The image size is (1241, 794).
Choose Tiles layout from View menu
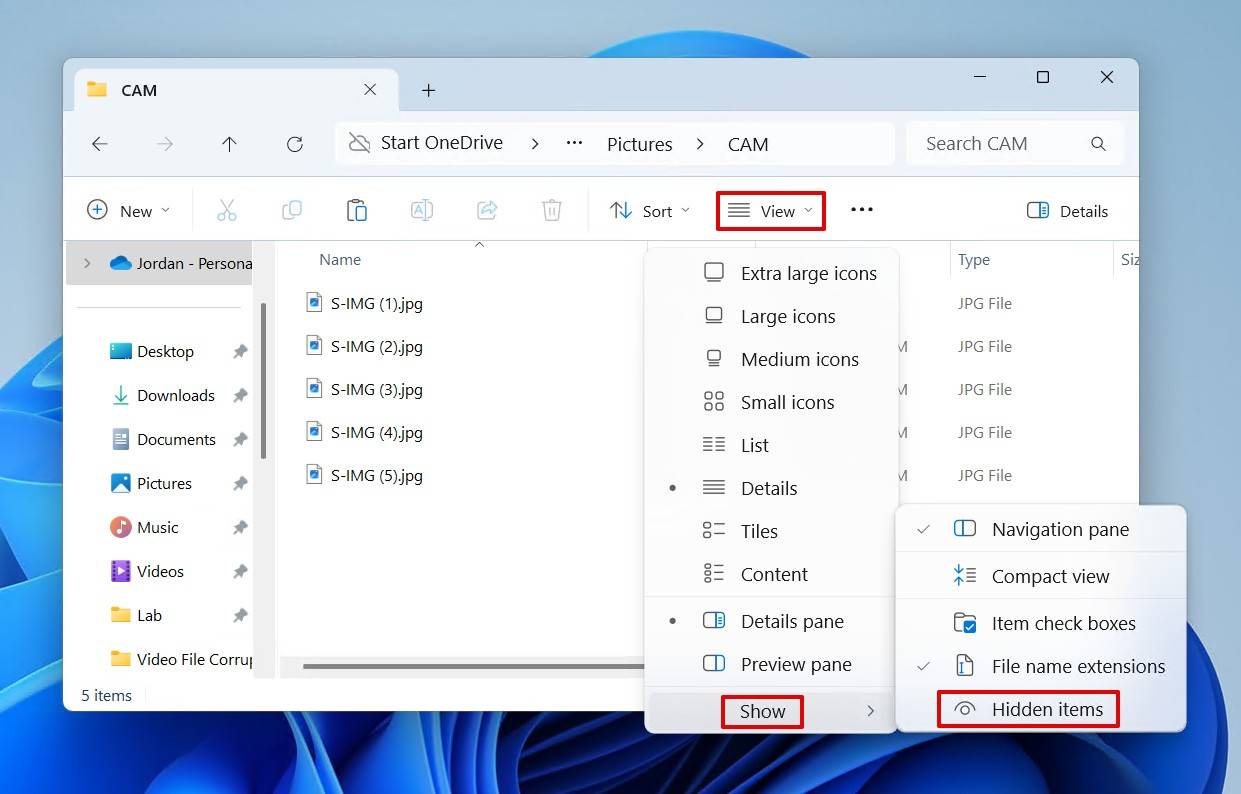pyautogui.click(x=758, y=532)
